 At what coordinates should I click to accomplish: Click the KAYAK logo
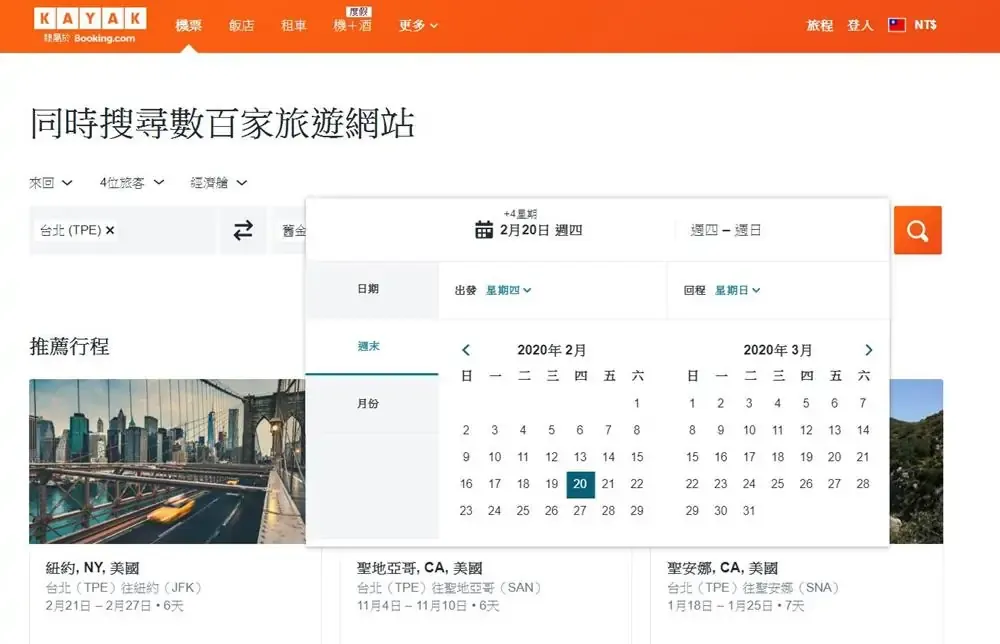90,19
